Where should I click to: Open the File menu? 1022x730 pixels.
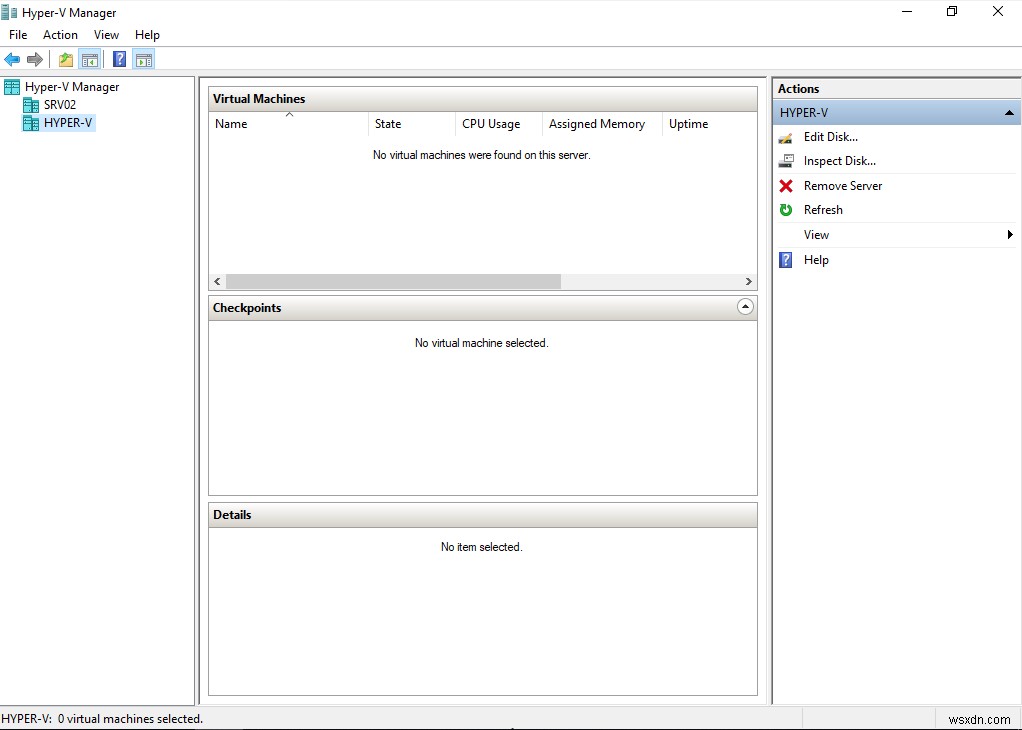tap(18, 35)
